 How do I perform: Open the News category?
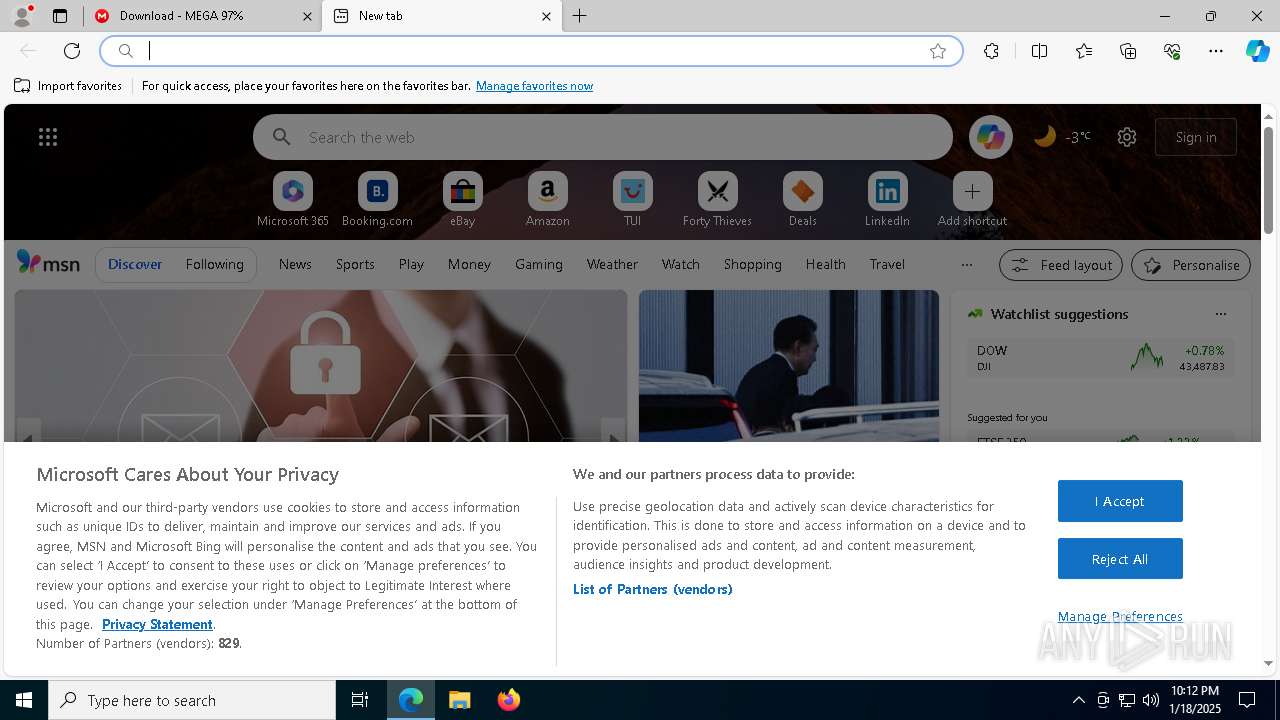pyautogui.click(x=295, y=264)
